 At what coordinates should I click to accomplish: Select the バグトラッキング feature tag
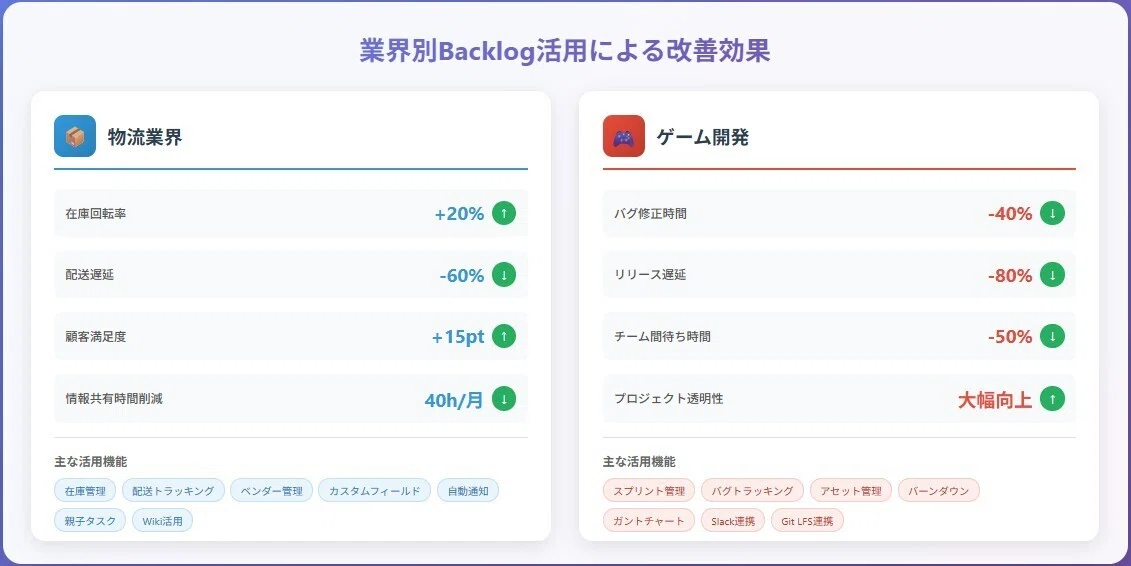point(752,491)
